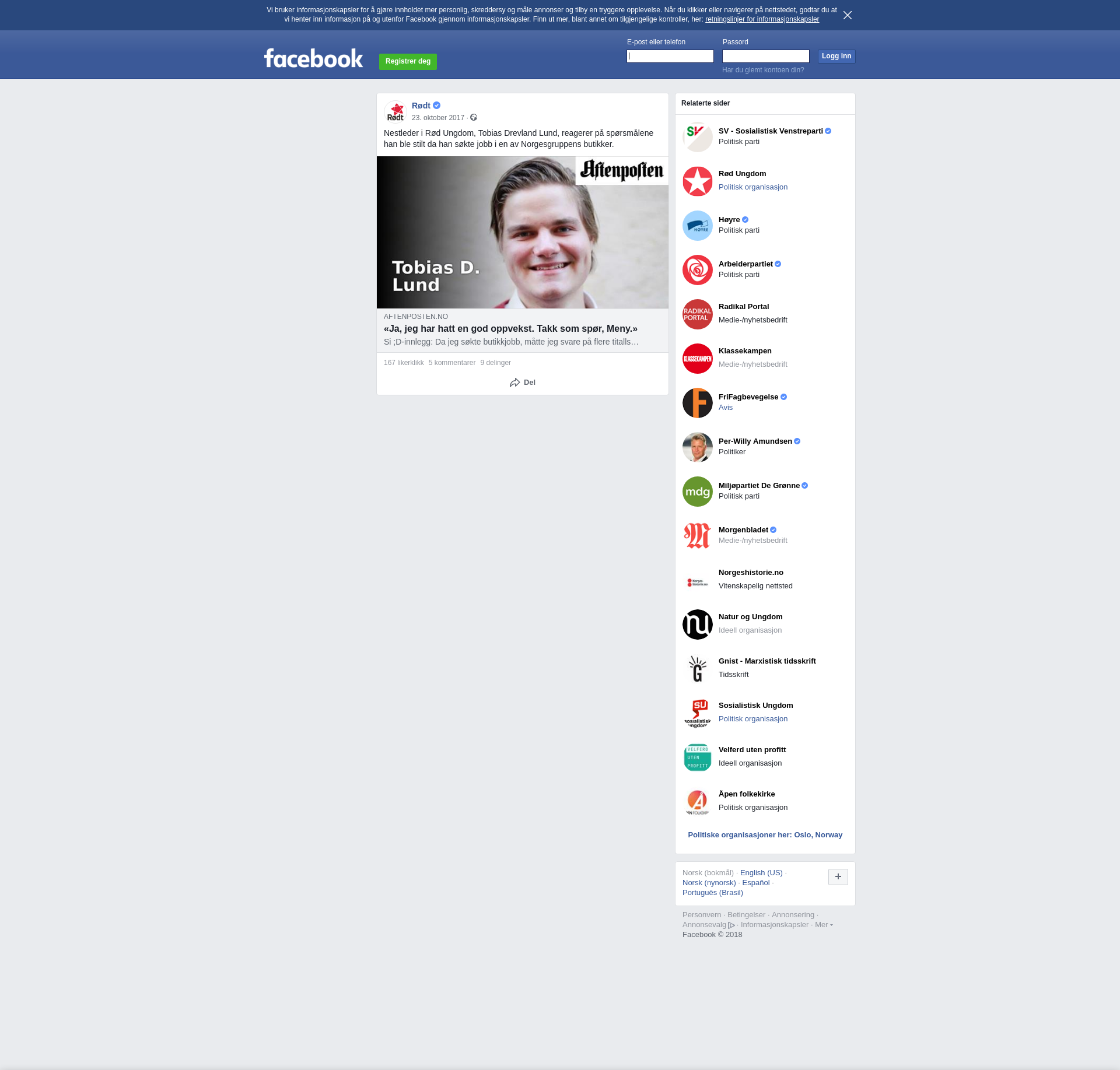The width and height of the screenshot is (1120, 1070).
Task: Open Sosialistisk Ungdom SU logo
Action: pyautogui.click(x=698, y=713)
